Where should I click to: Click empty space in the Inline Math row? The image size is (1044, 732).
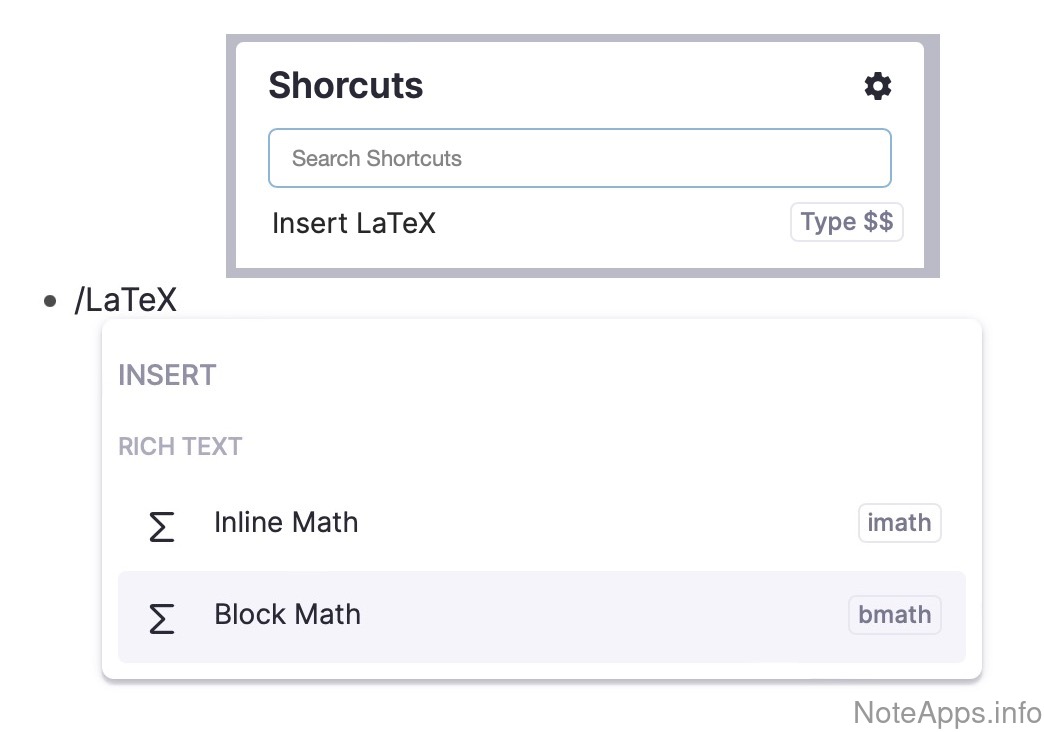click(600, 524)
